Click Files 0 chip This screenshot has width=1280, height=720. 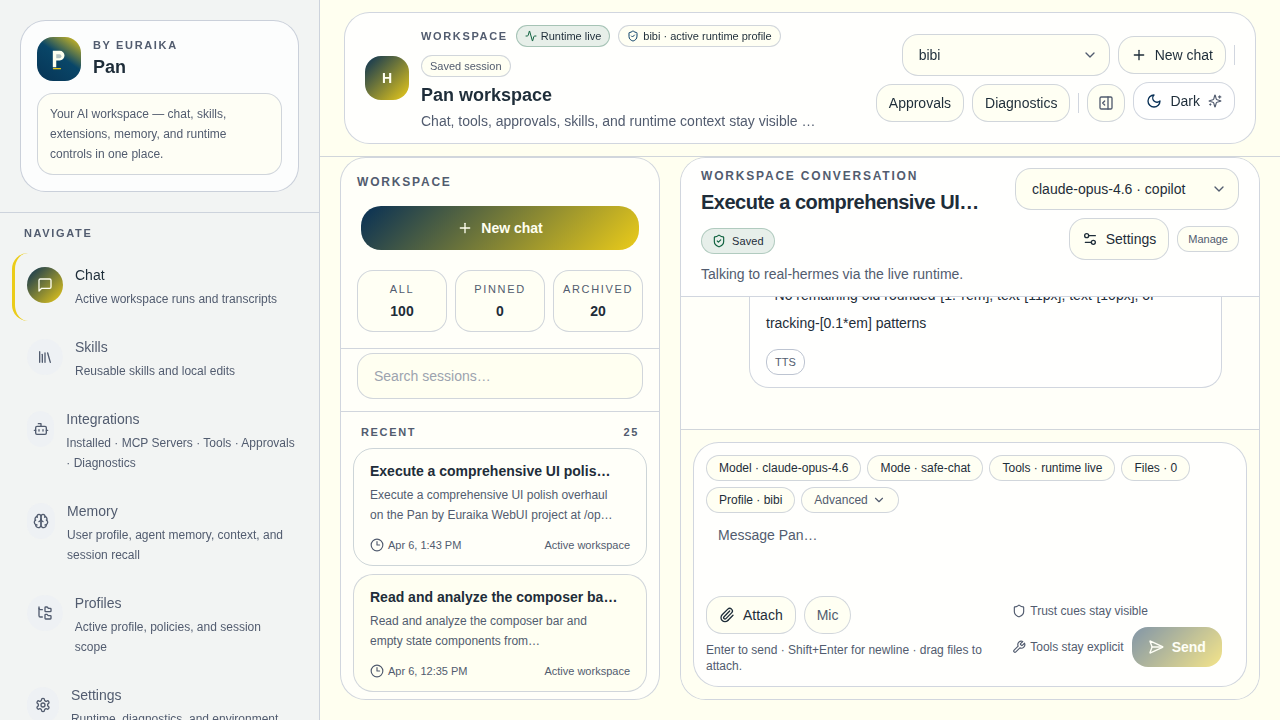pyautogui.click(x=1156, y=468)
